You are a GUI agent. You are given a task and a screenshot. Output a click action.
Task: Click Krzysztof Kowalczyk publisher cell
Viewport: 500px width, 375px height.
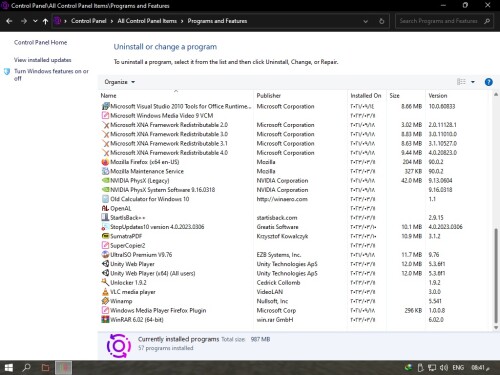[x=282, y=236]
